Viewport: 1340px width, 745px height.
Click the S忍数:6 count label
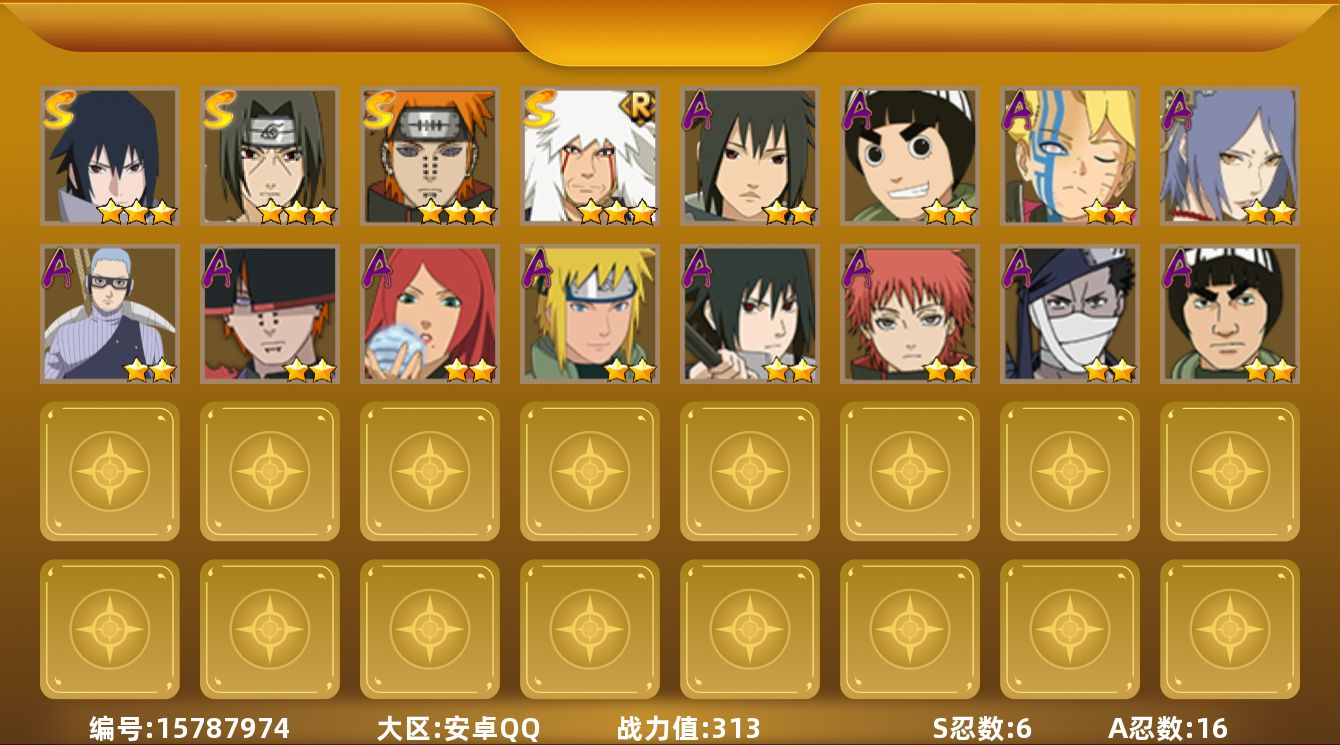coord(982,728)
